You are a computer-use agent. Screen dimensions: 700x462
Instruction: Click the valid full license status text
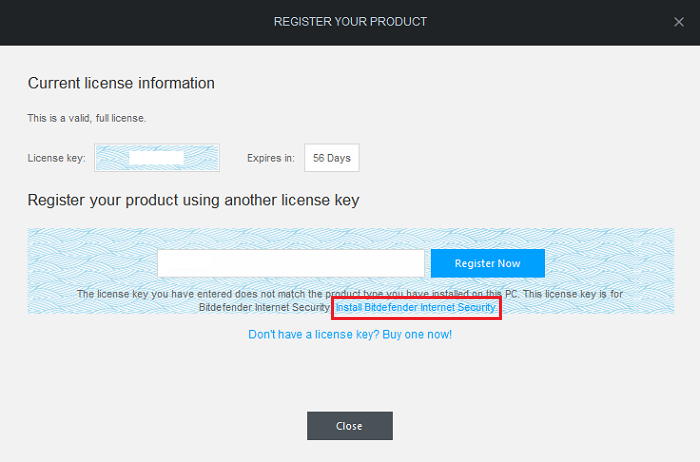point(86,119)
